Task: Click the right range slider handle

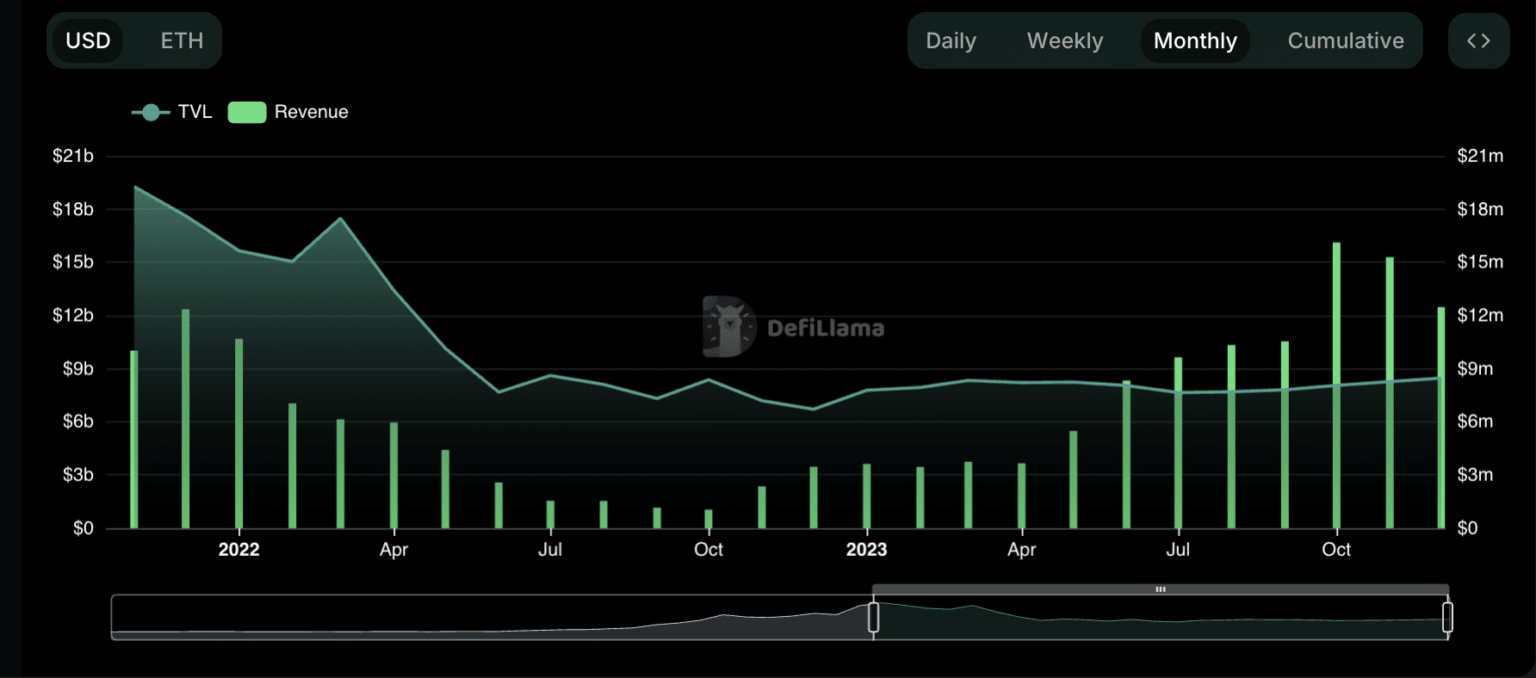Action: click(x=1447, y=617)
